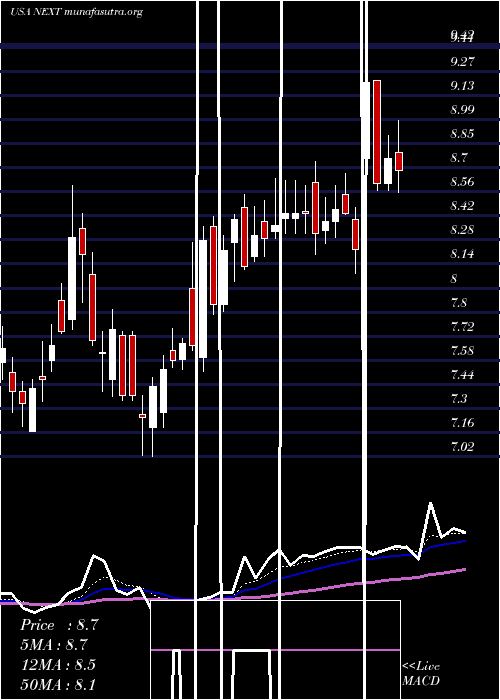Image resolution: width=500 pixels, height=700 pixels.
Task: Click the 7.8 price axis label
Action: point(459,303)
